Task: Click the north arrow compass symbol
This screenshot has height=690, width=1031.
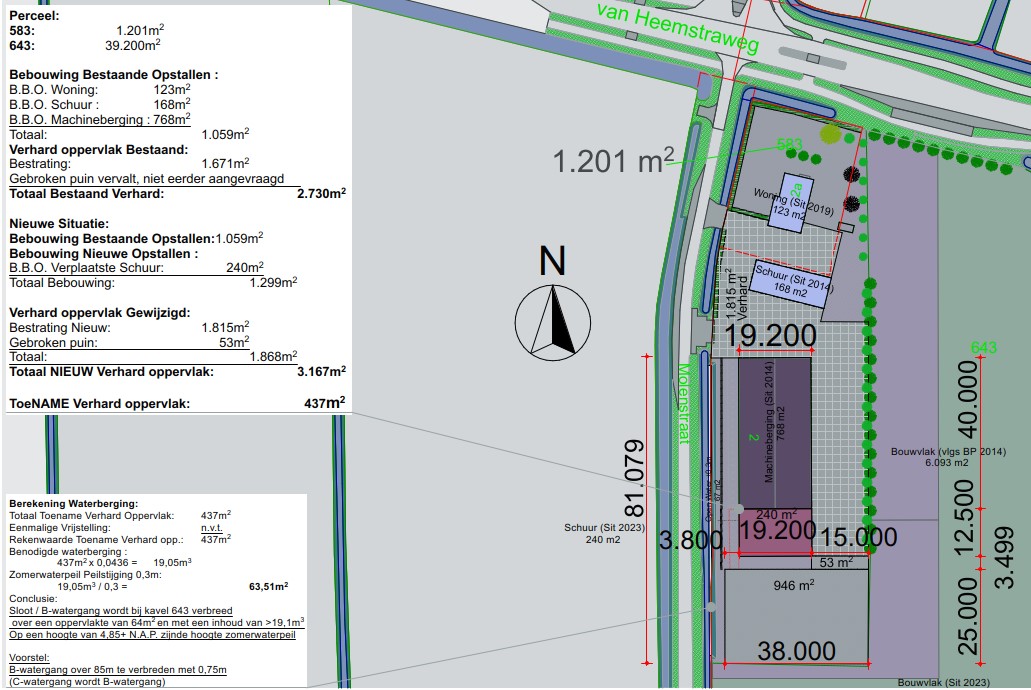Action: (x=552, y=322)
